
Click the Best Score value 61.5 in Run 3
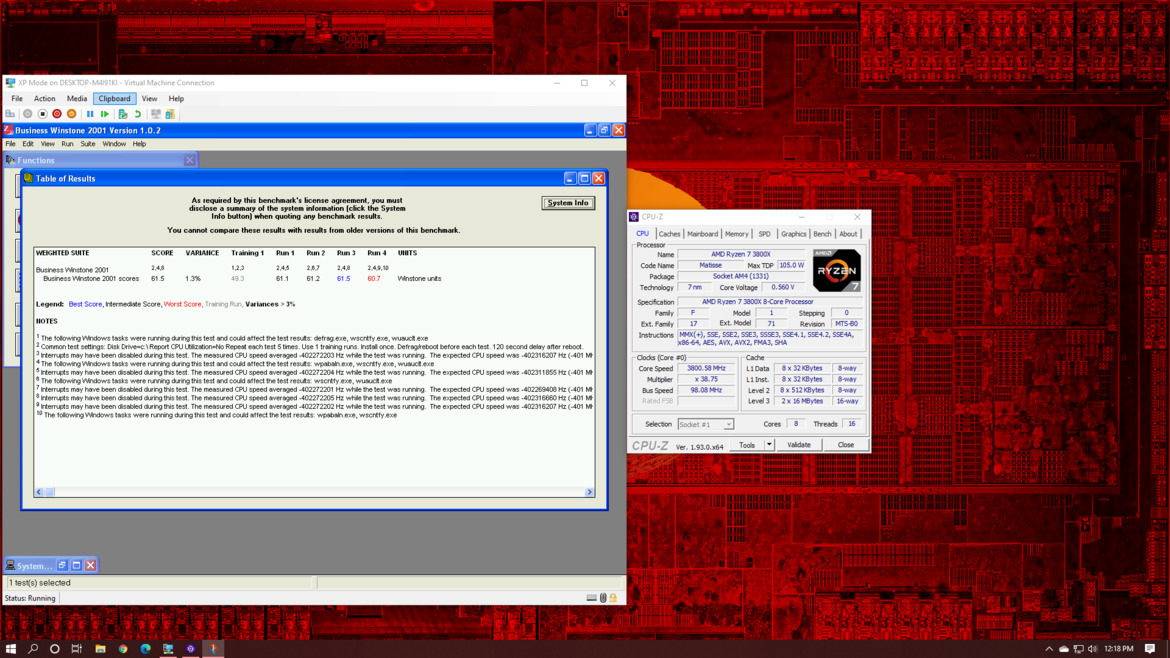pyautogui.click(x=343, y=278)
